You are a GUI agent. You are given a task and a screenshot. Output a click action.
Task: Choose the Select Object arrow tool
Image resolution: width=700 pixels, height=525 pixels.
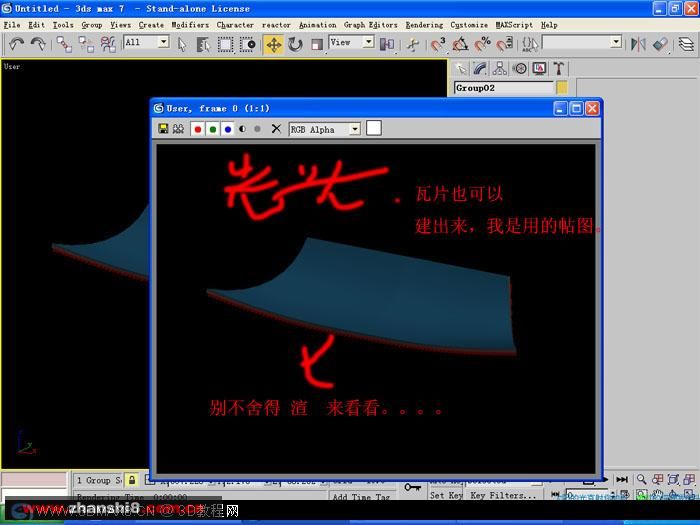click(x=182, y=44)
